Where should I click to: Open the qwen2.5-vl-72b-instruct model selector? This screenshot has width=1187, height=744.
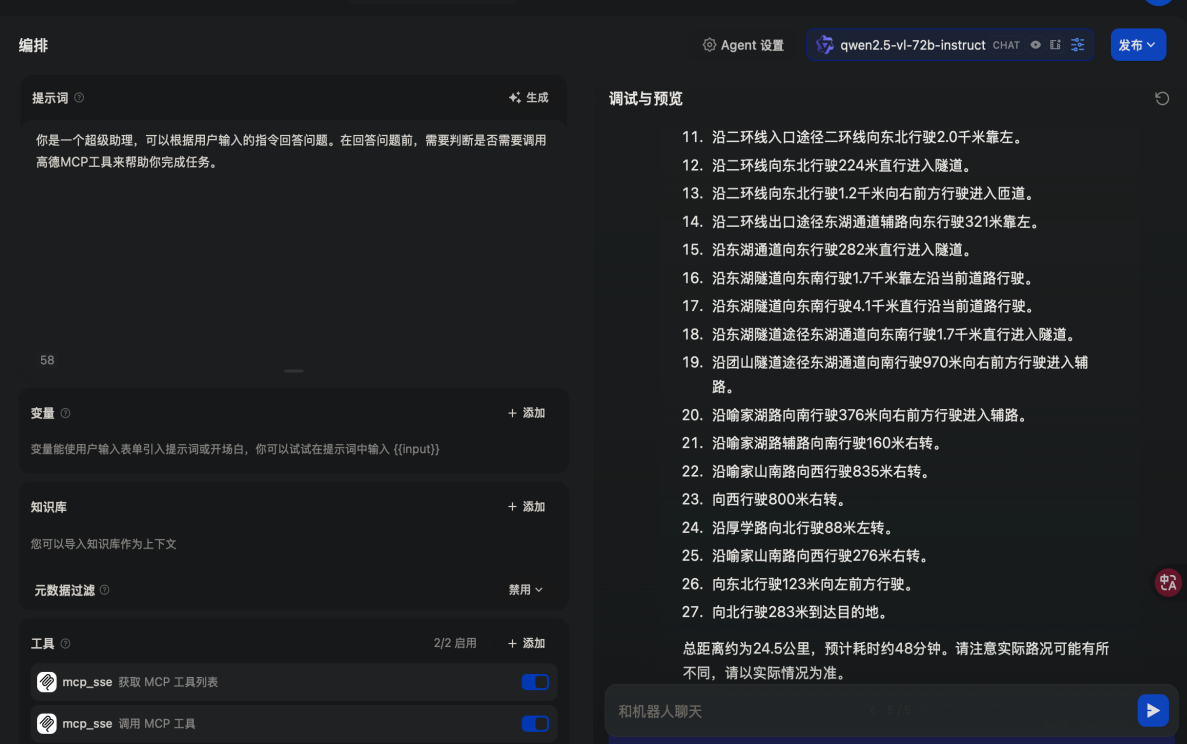pyautogui.click(x=949, y=45)
